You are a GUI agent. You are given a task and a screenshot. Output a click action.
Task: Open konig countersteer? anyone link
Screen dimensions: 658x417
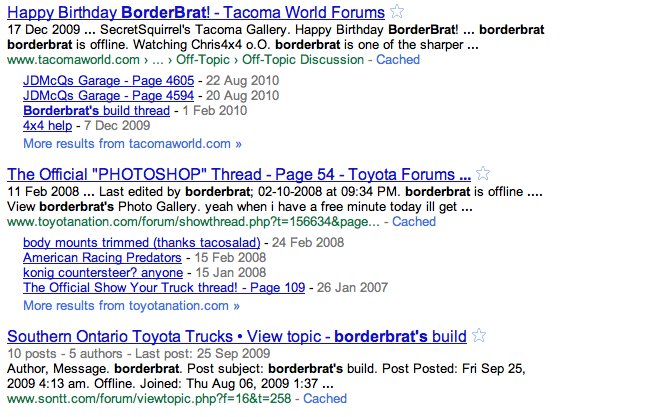103,273
